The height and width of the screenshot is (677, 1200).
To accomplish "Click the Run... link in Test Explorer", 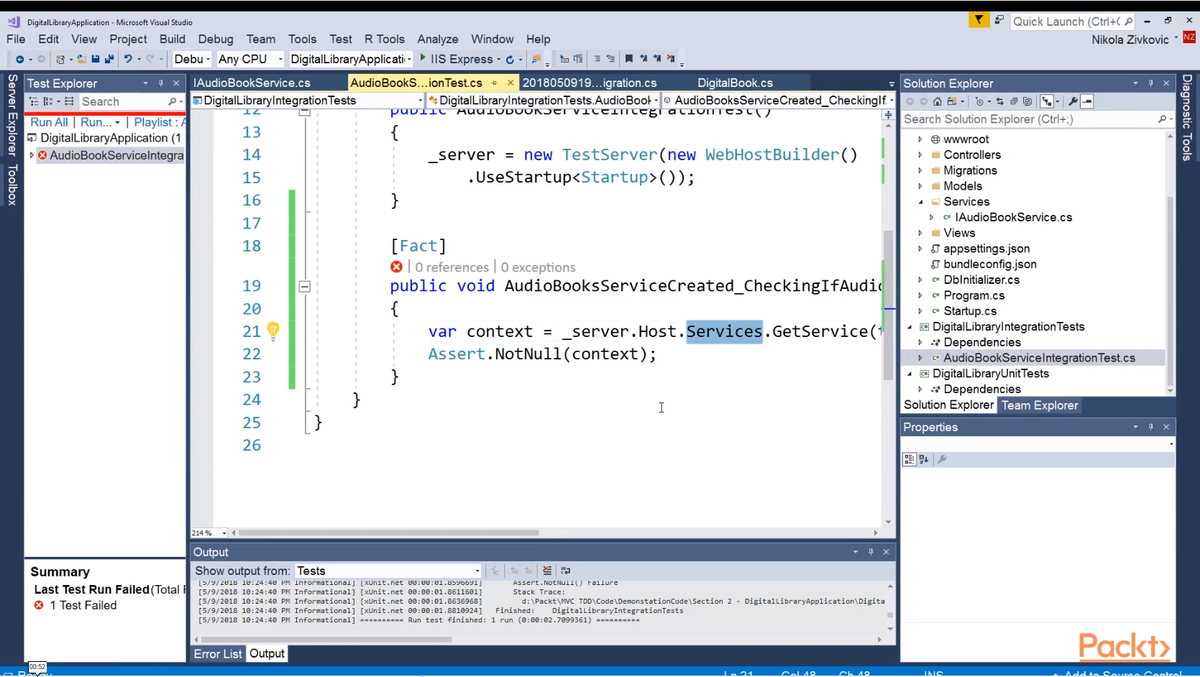I will (97, 122).
